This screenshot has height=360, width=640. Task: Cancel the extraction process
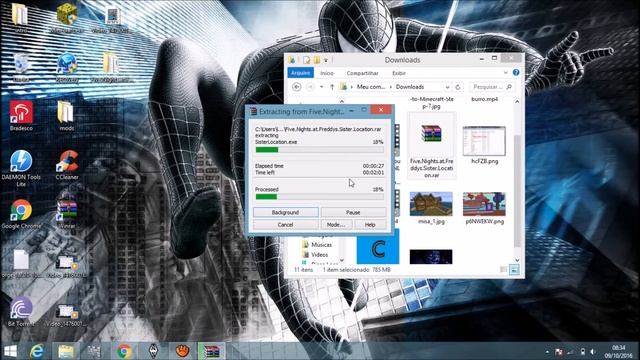pyautogui.click(x=285, y=224)
